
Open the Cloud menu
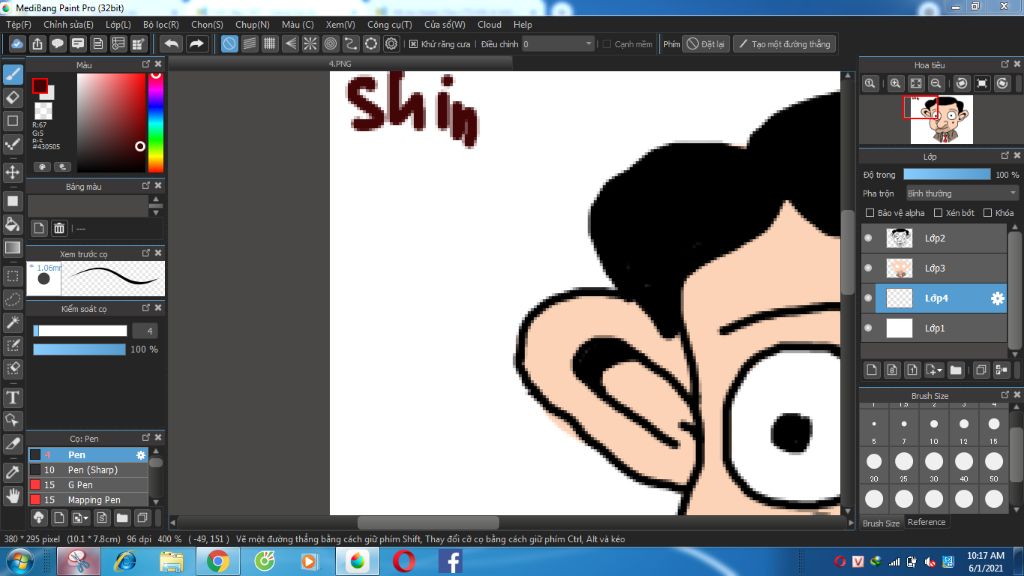[489, 25]
